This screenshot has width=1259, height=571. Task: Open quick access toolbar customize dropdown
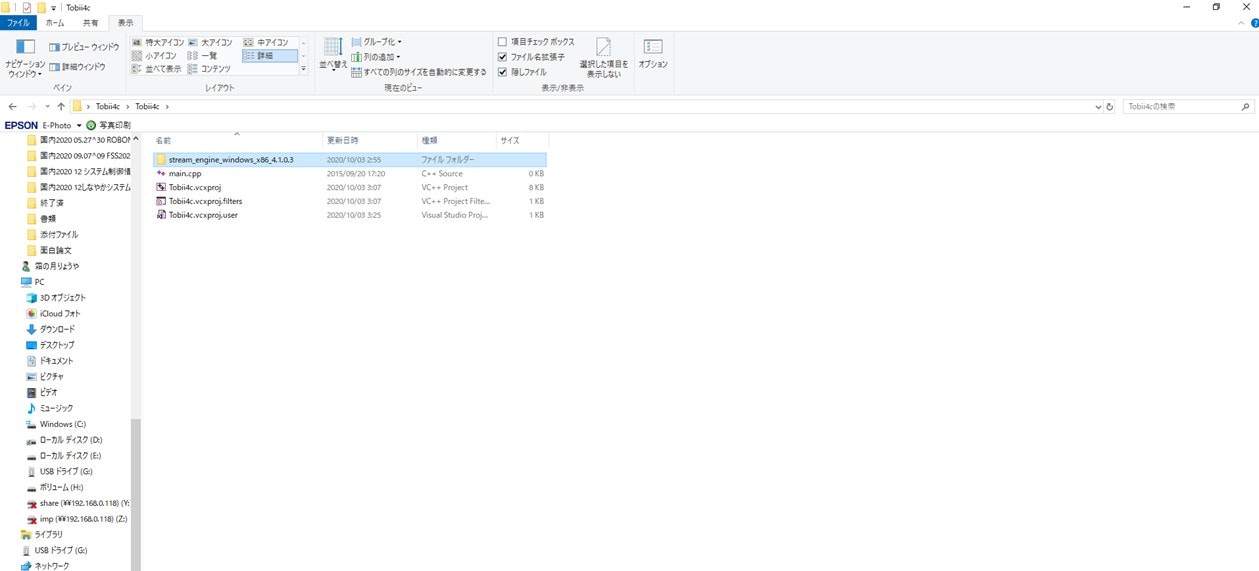54,7
